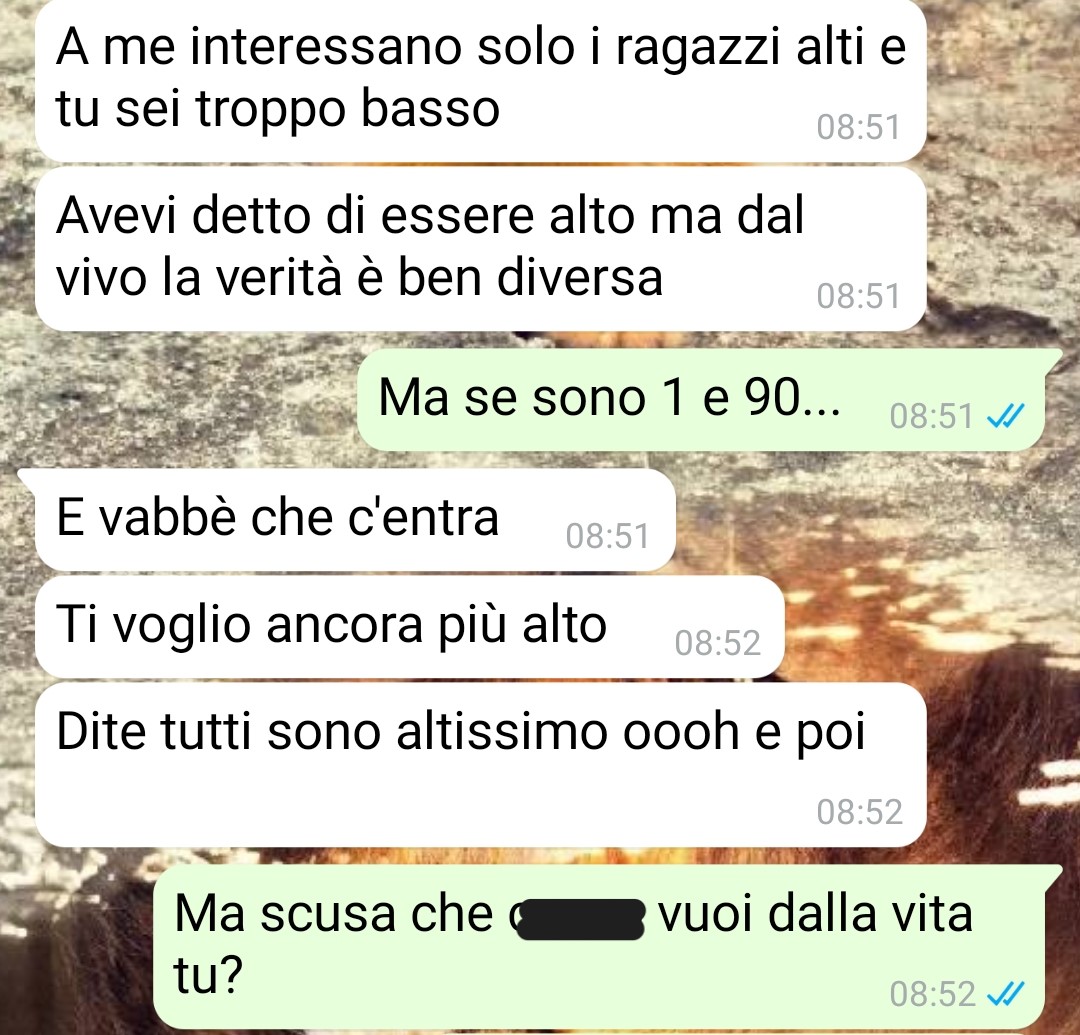Click blue read receipt ticks on "vuoi dalla vita" message
The height and width of the screenshot is (1035, 1080).
point(1006,994)
